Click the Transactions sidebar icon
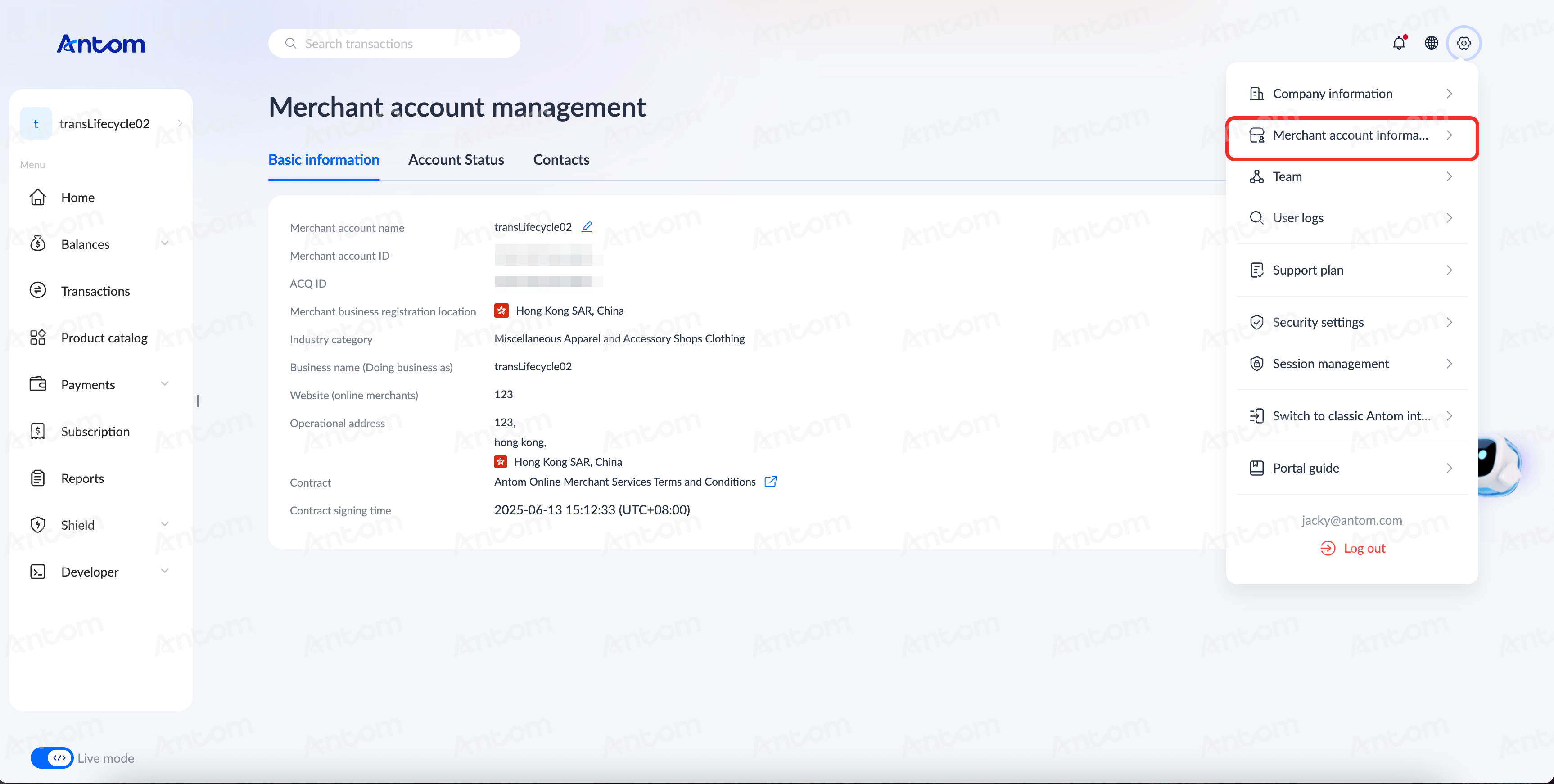The image size is (1554, 784). click(x=38, y=291)
